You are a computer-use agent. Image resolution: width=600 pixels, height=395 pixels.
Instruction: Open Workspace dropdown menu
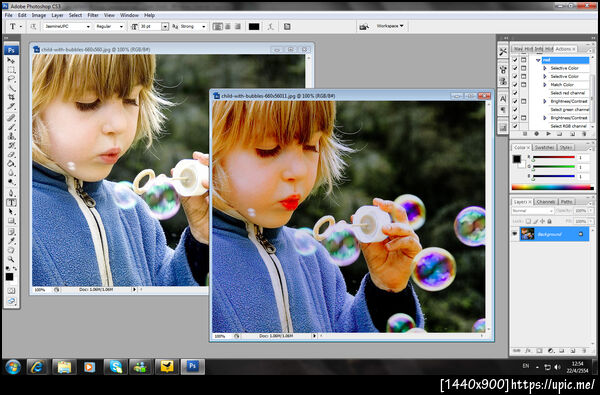(x=390, y=26)
